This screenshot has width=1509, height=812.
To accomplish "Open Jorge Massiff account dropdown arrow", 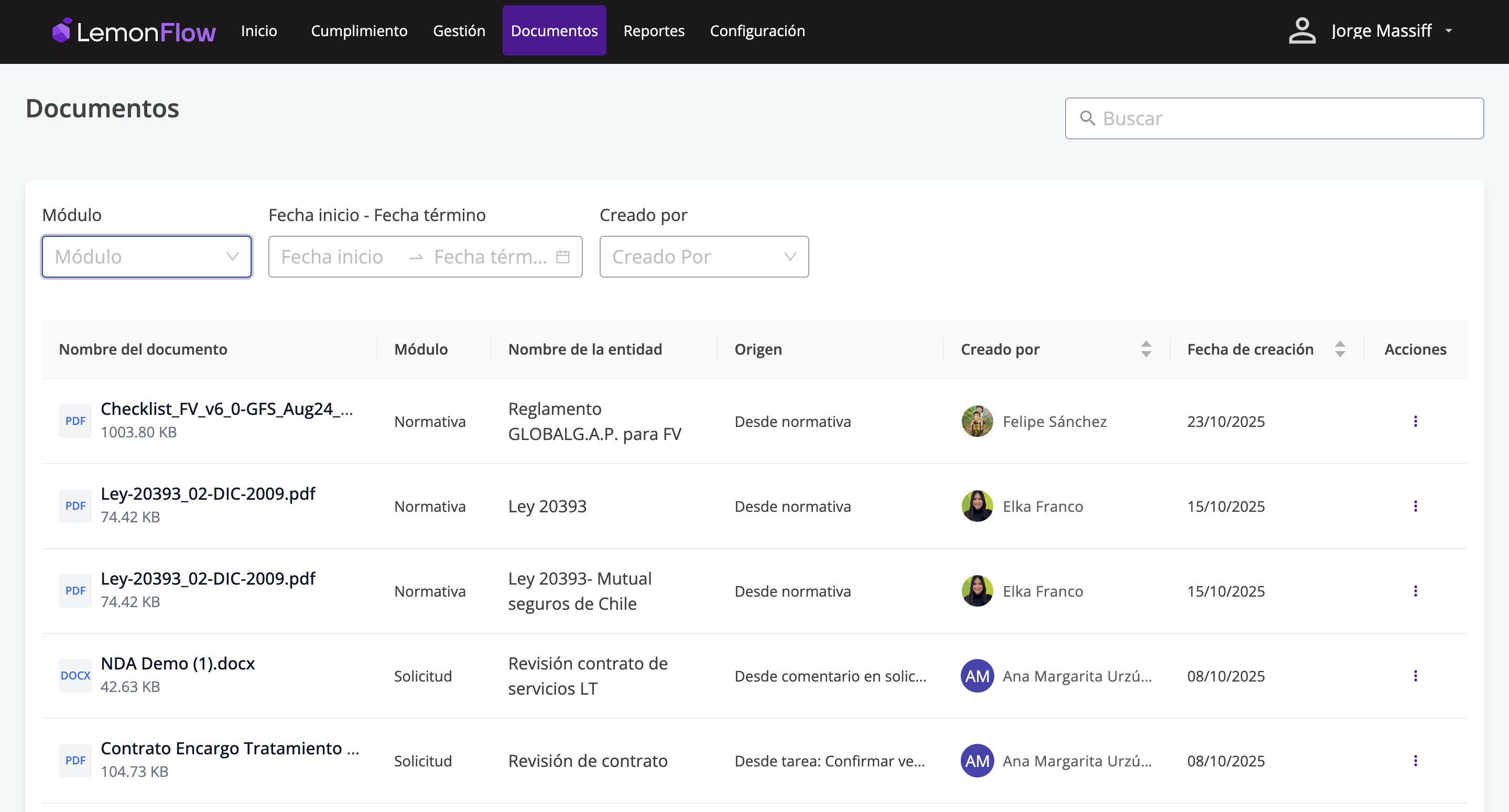I will pos(1449,30).
